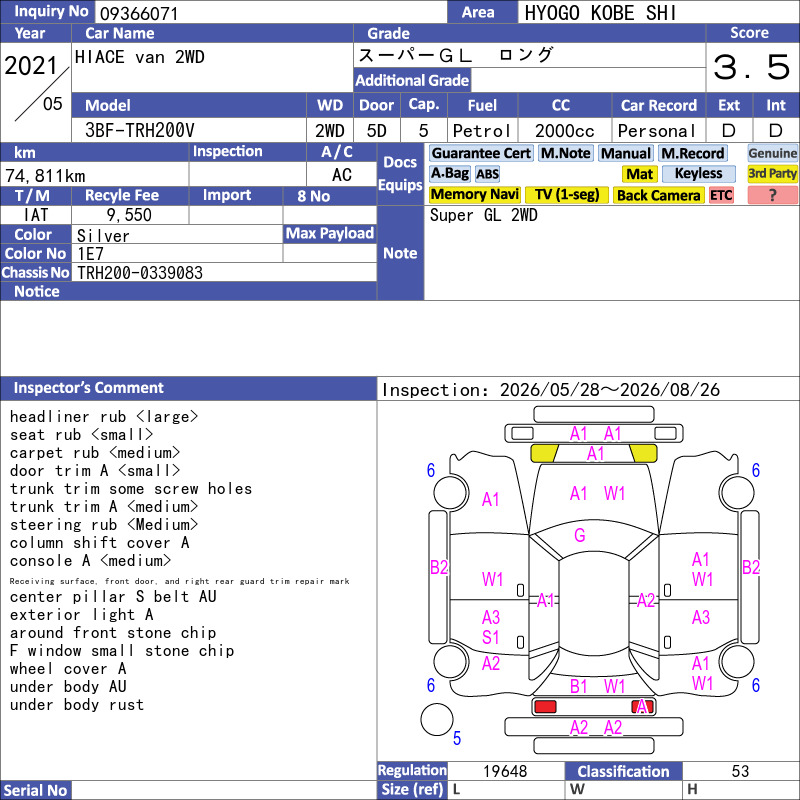The width and height of the screenshot is (800, 800).
Task: Click the Back Camera badge
Action: click(x=658, y=195)
